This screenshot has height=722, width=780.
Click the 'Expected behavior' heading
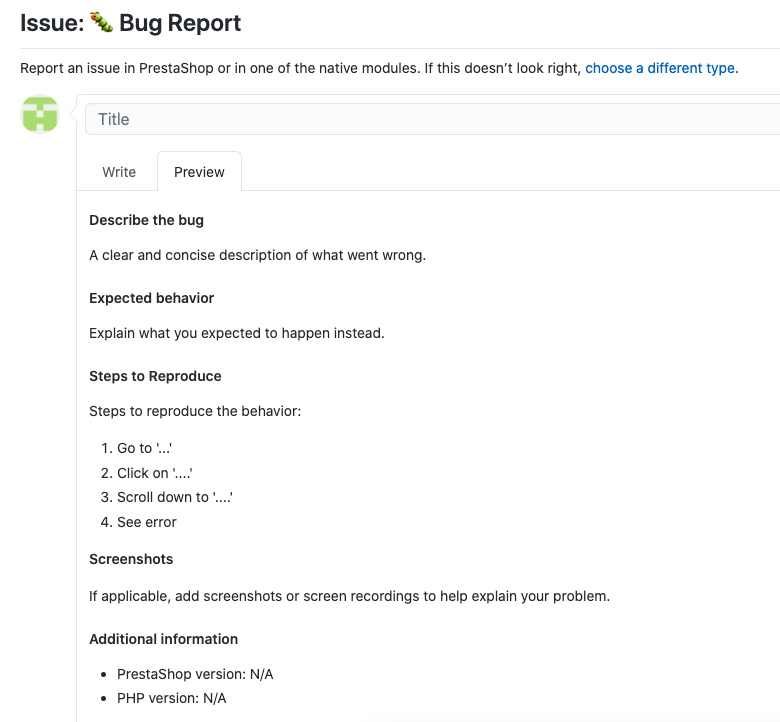coord(151,298)
